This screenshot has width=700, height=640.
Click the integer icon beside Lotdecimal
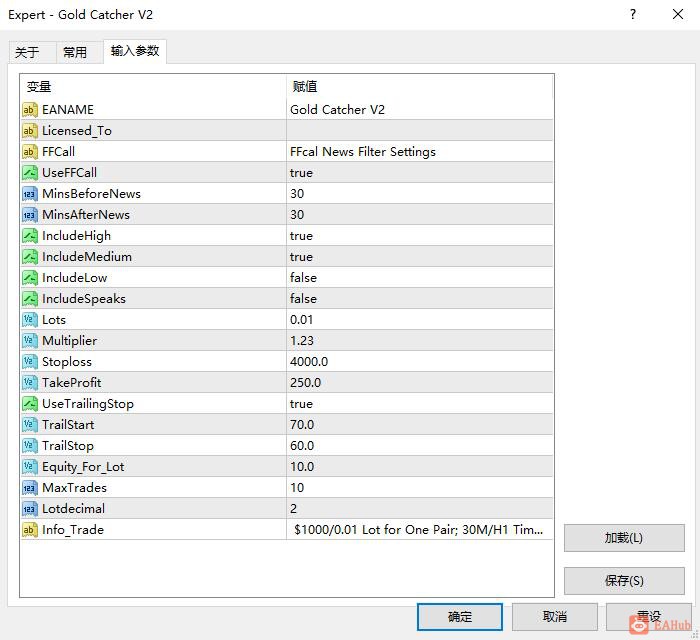29,509
